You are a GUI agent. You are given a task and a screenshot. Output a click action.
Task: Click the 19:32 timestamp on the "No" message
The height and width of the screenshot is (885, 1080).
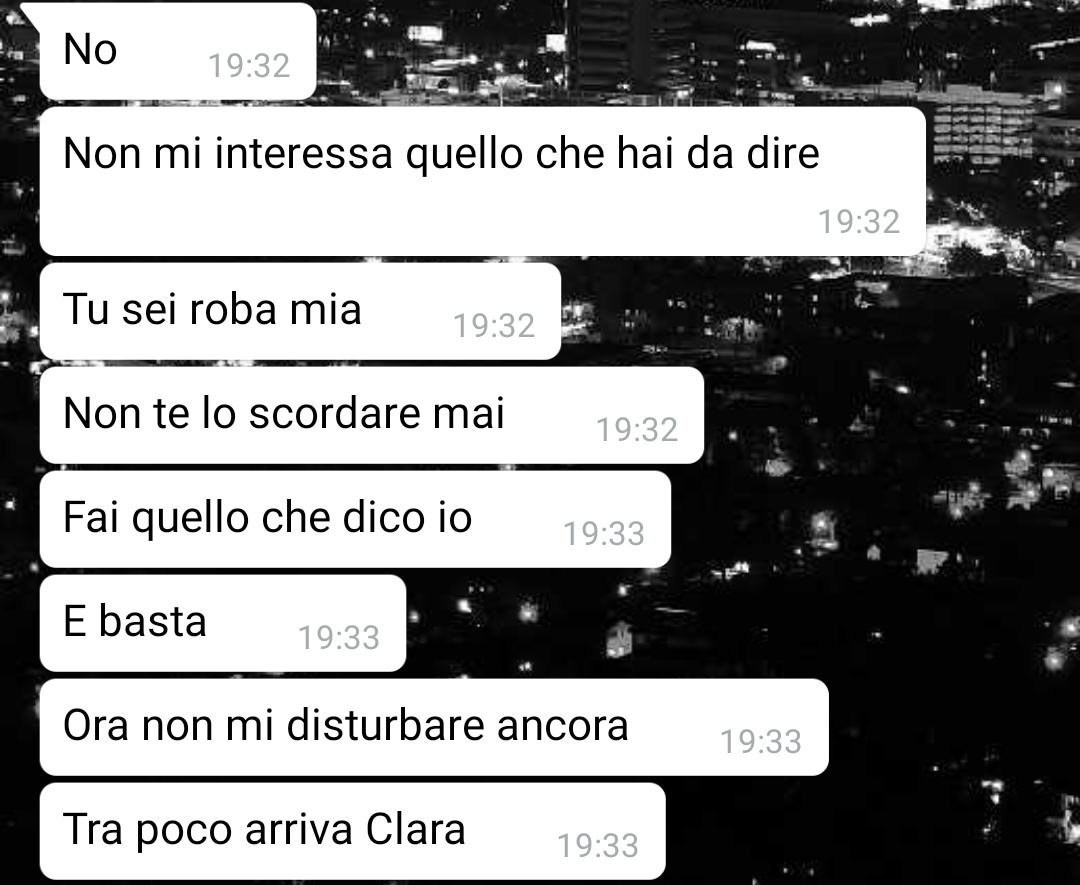tap(249, 66)
